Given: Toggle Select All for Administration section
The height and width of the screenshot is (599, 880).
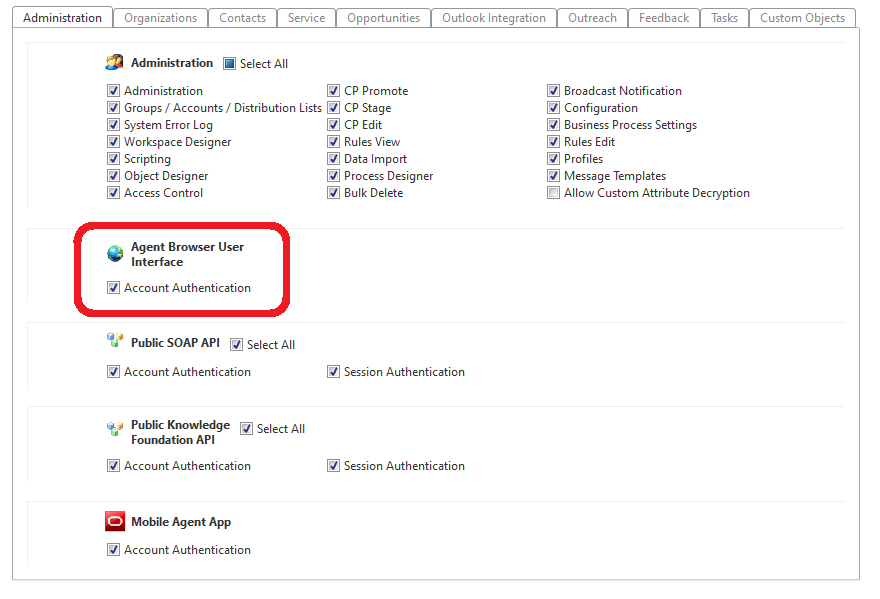Looking at the screenshot, I should point(230,63).
